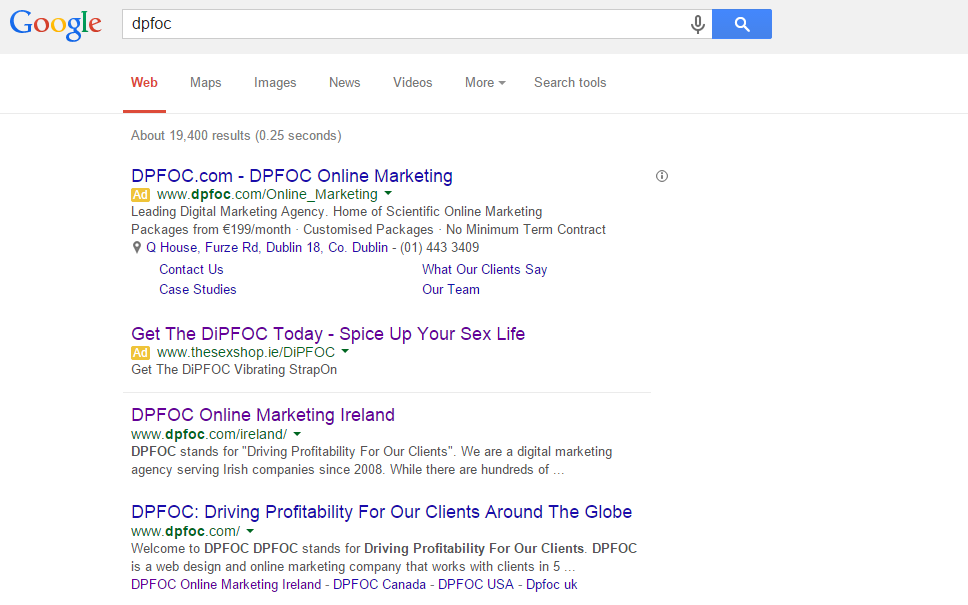This screenshot has height=605, width=968.
Task: Expand dropdown arrow next to dpfoc.com/Online_Marketing
Action: pos(388,193)
